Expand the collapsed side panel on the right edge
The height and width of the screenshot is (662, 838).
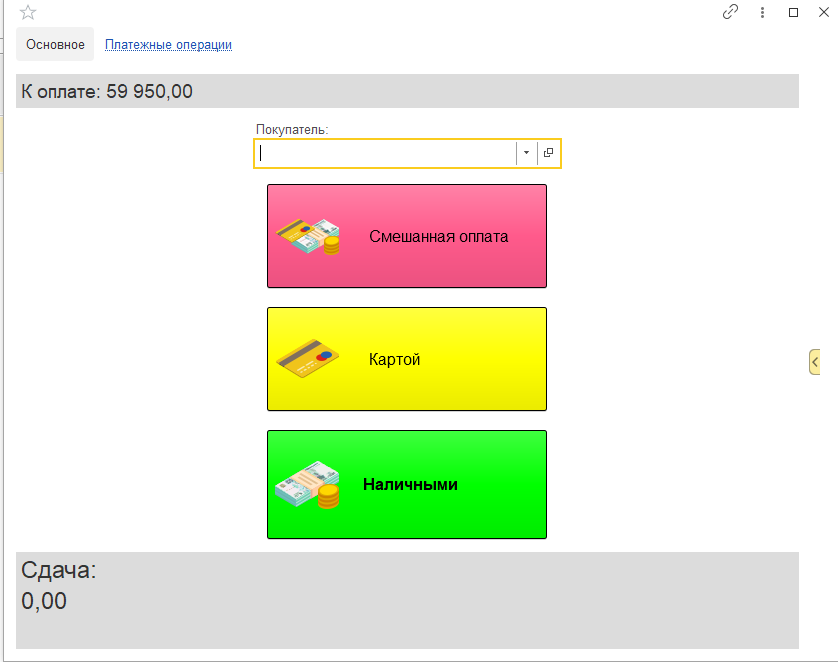[815, 361]
